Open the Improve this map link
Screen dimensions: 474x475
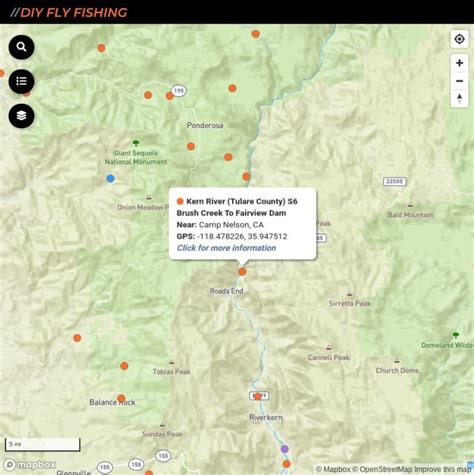(443, 469)
